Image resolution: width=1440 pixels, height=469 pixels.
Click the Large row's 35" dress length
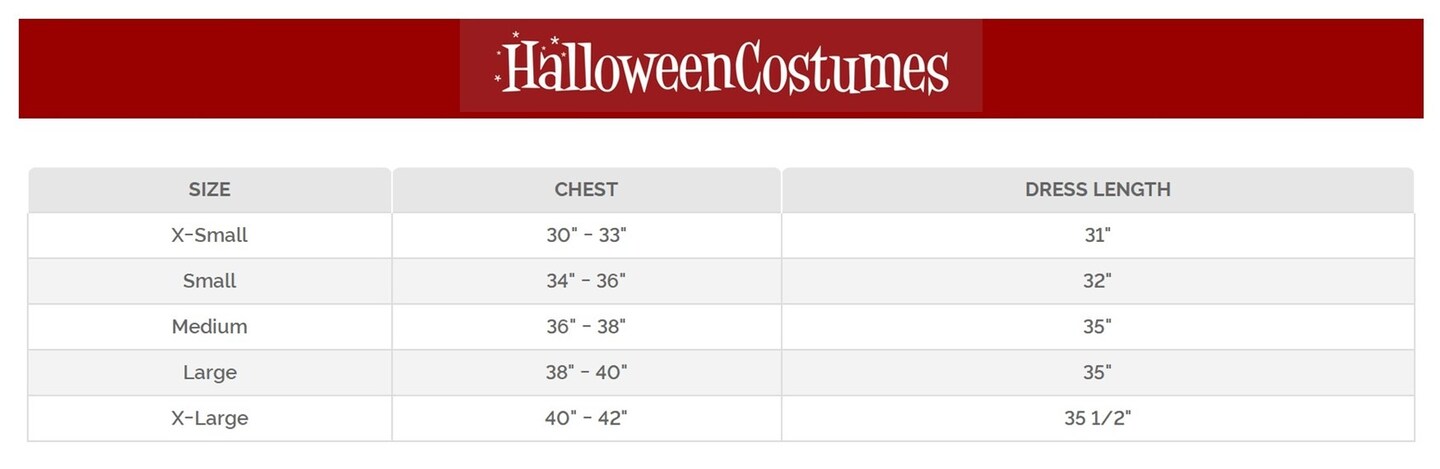pyautogui.click(x=1097, y=373)
